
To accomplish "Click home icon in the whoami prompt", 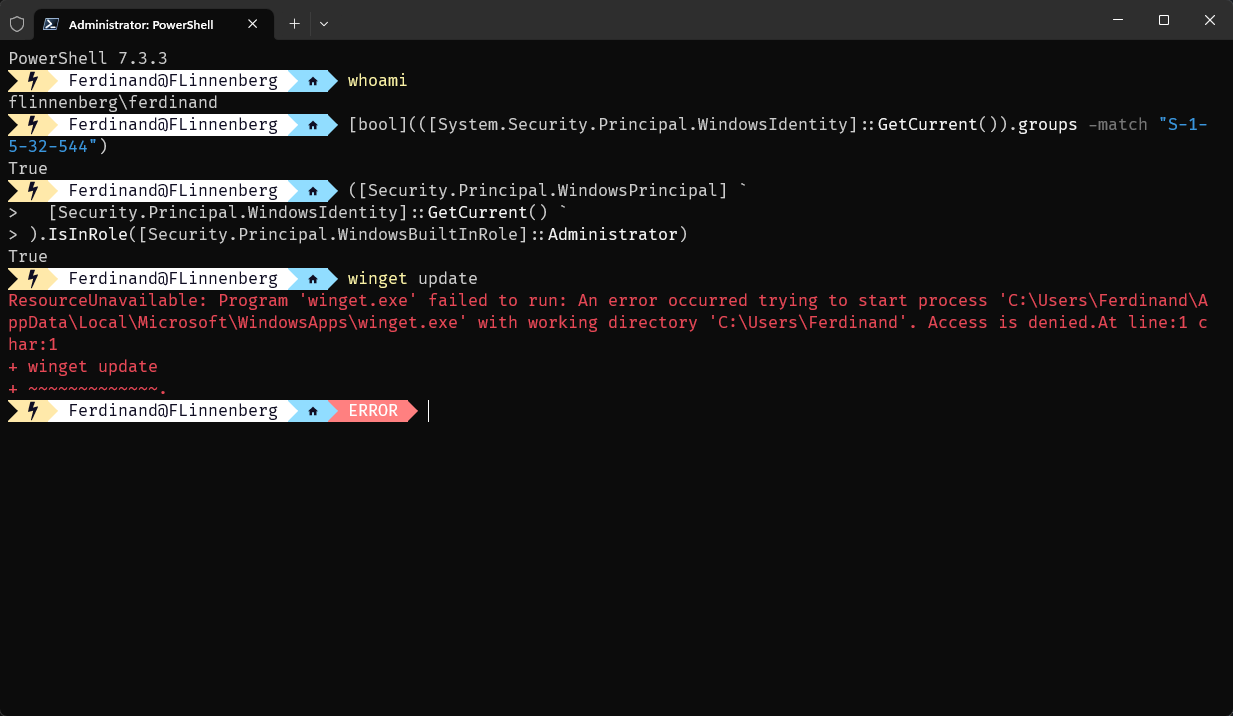I will [x=313, y=81].
